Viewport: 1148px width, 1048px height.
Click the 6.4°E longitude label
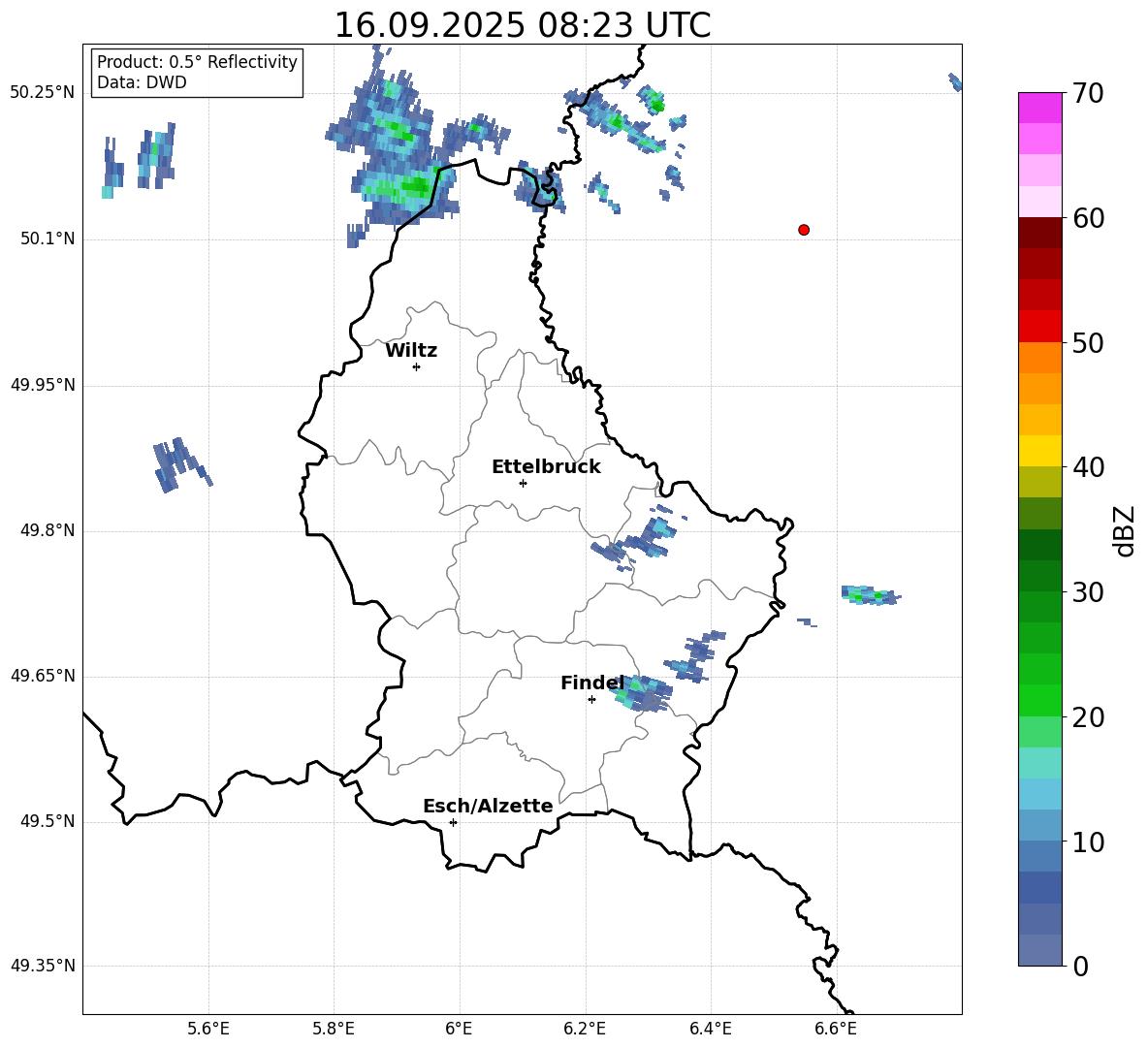710,1029
